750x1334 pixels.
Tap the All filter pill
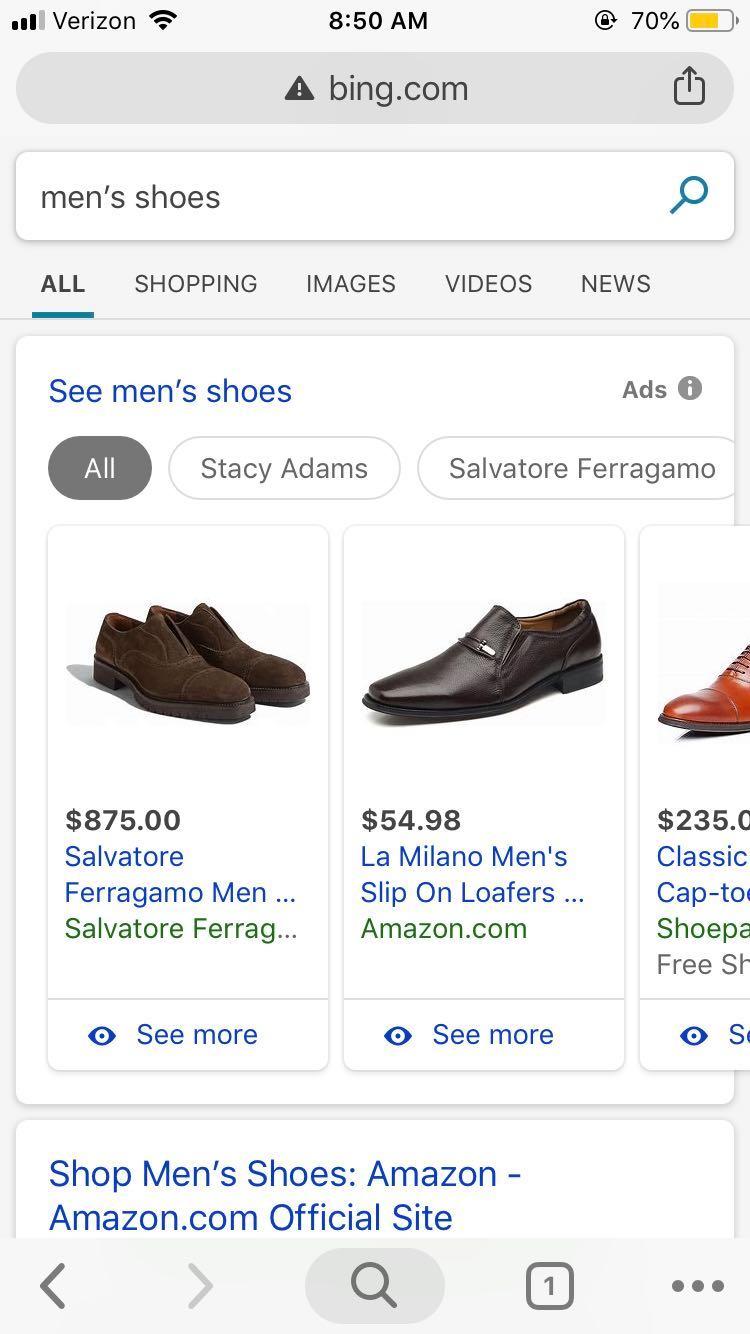pos(99,468)
